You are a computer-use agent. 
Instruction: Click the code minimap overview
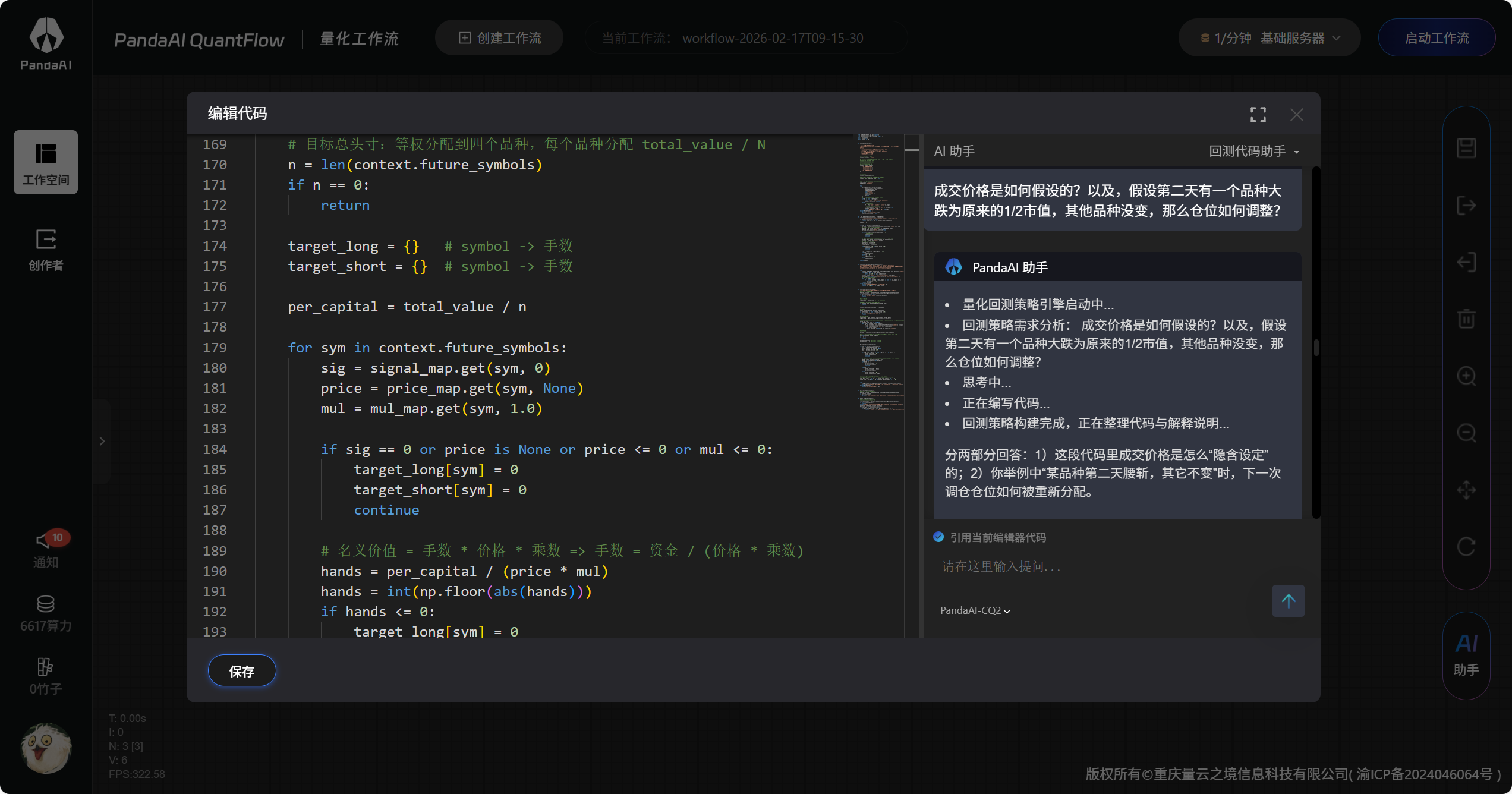coord(881,272)
